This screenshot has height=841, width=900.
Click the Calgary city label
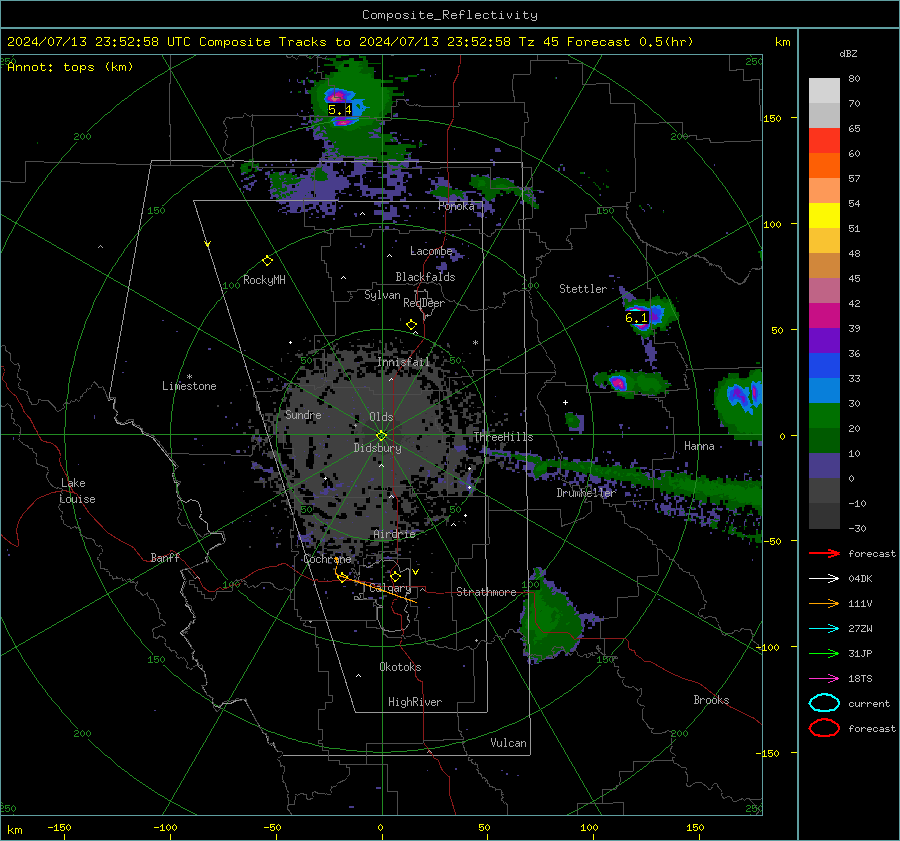(390, 588)
